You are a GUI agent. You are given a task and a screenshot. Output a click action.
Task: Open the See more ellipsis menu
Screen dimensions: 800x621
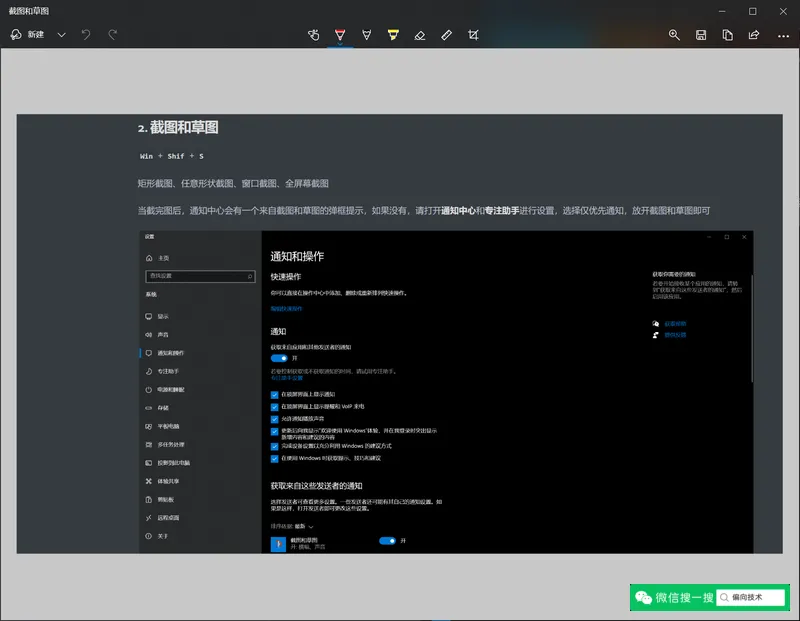[783, 36]
